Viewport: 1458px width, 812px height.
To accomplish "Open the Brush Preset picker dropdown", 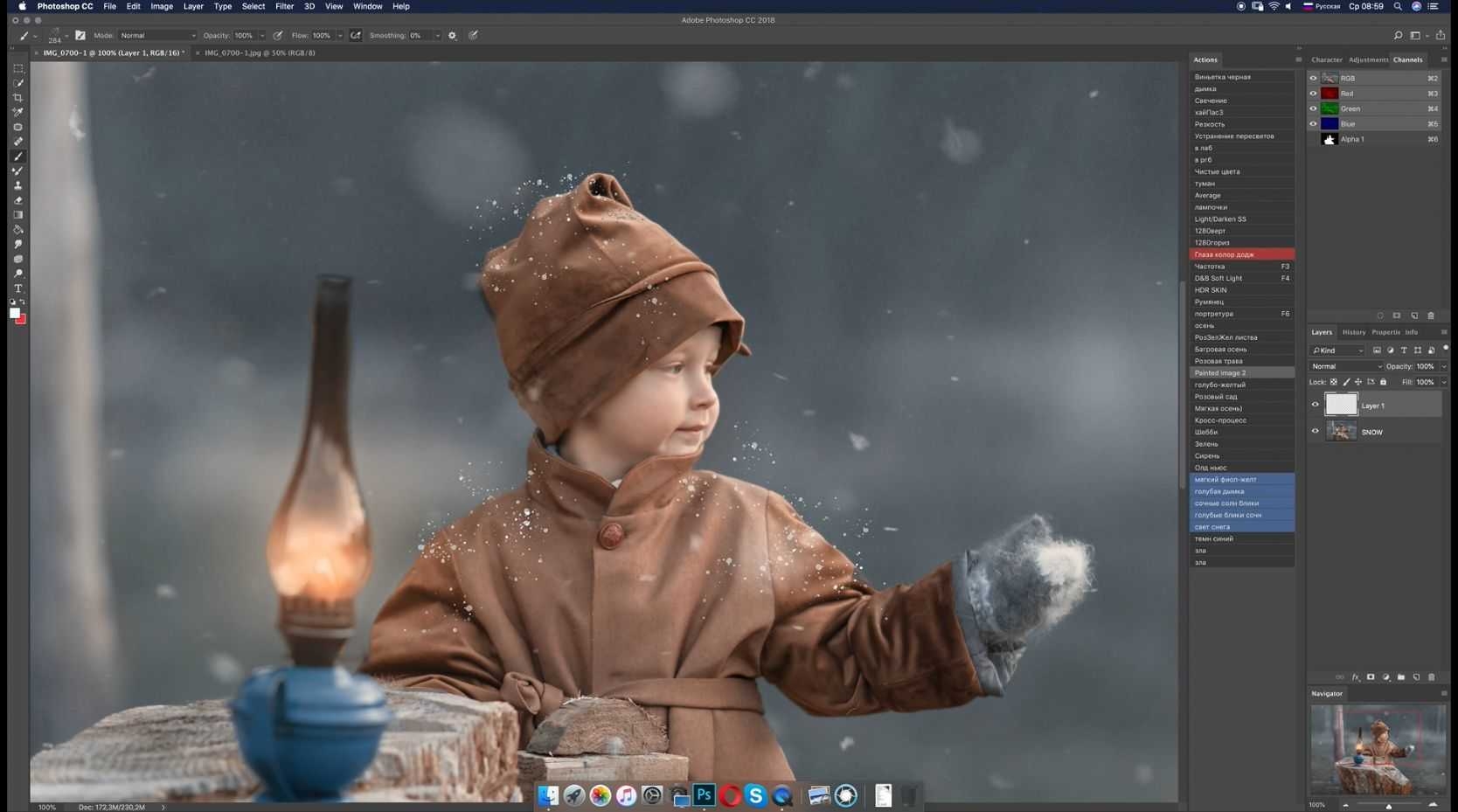I will click(66, 36).
